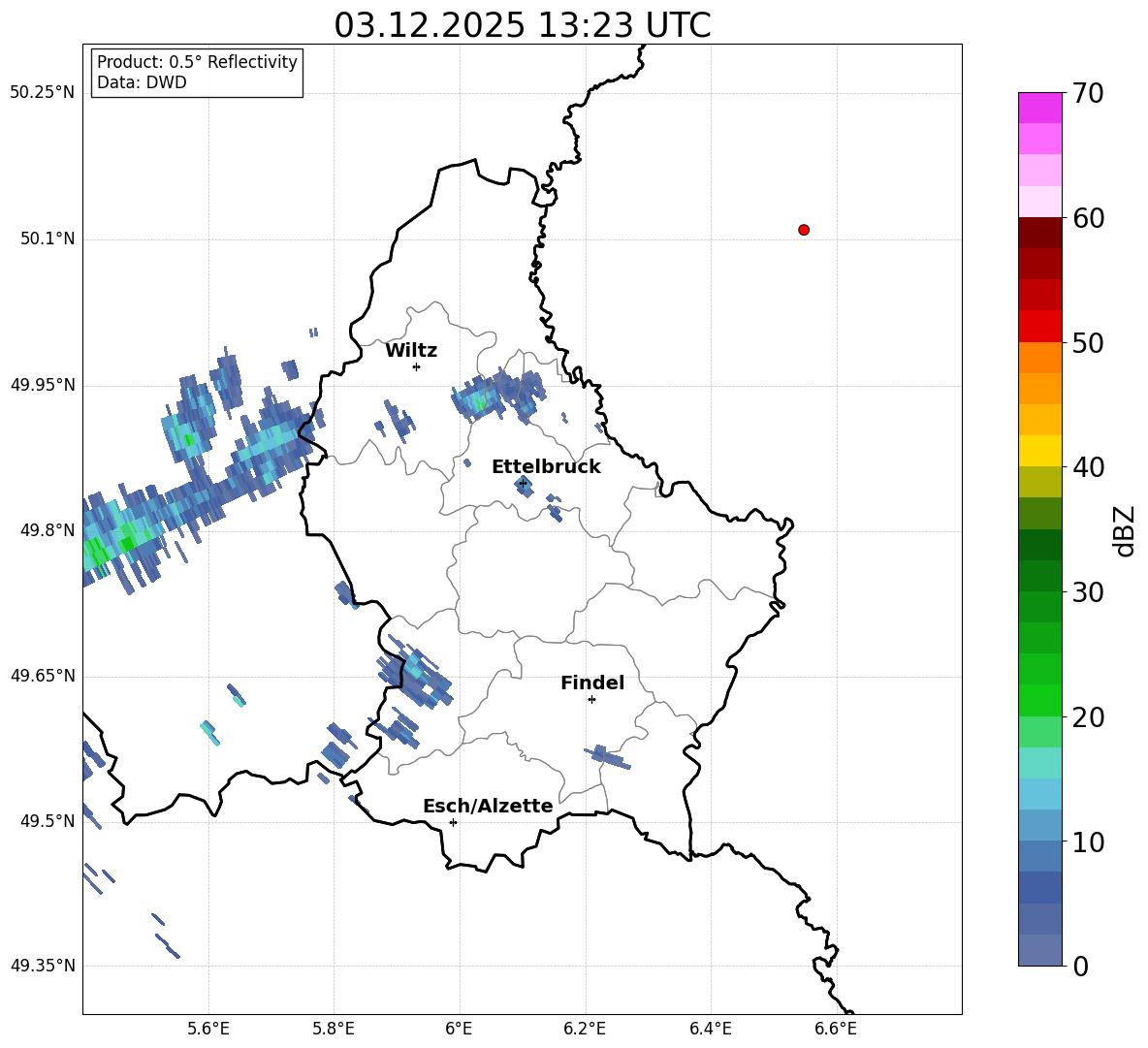Click the 5.8°E longitude label
The height and width of the screenshot is (1048, 1148).
(334, 1029)
